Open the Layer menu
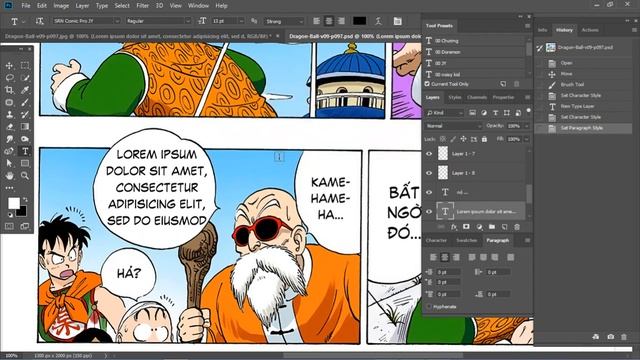Image resolution: width=640 pixels, height=360 pixels. click(x=82, y=6)
